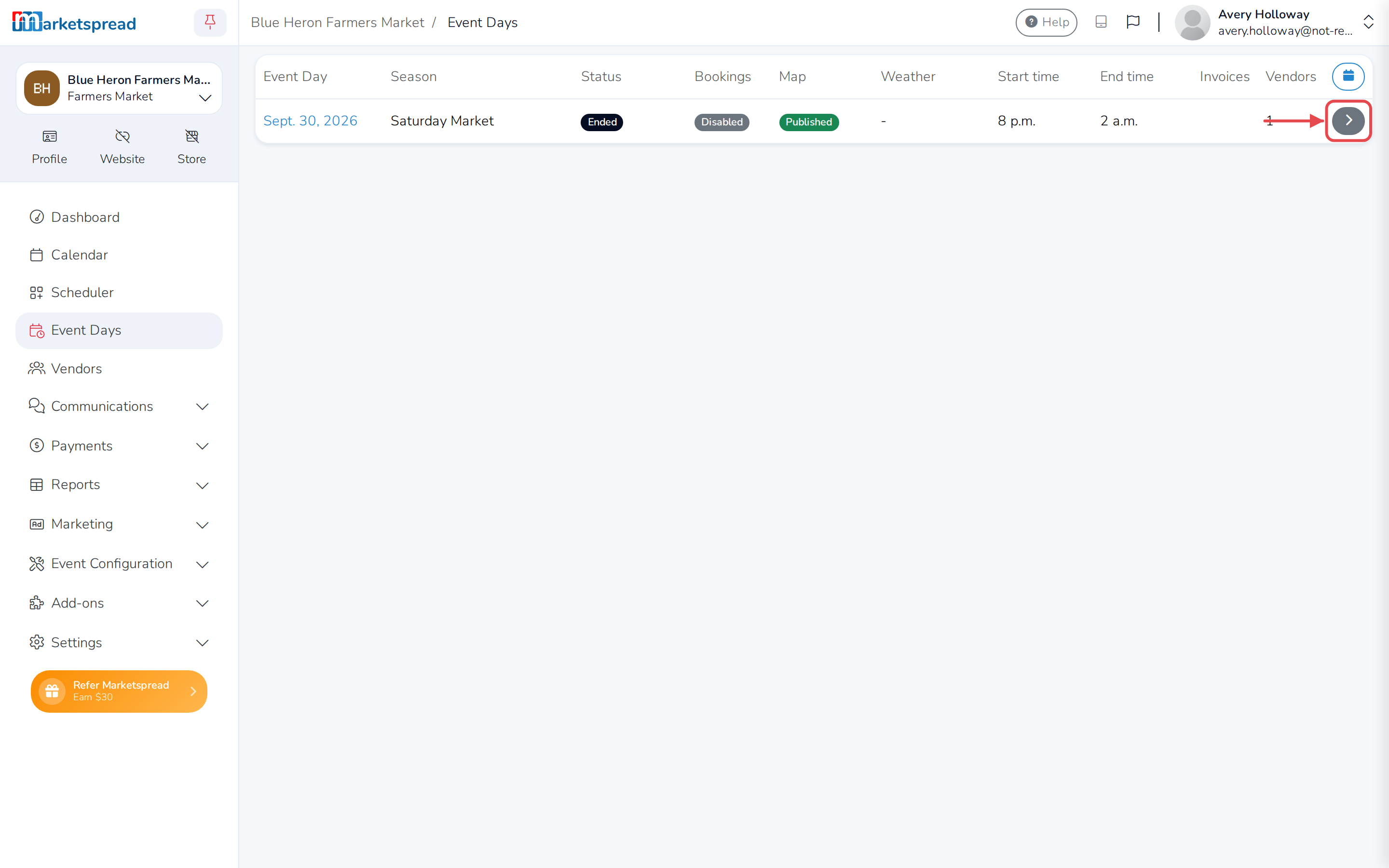Click the calendar button in table header
1389x868 pixels.
pyautogui.click(x=1348, y=76)
